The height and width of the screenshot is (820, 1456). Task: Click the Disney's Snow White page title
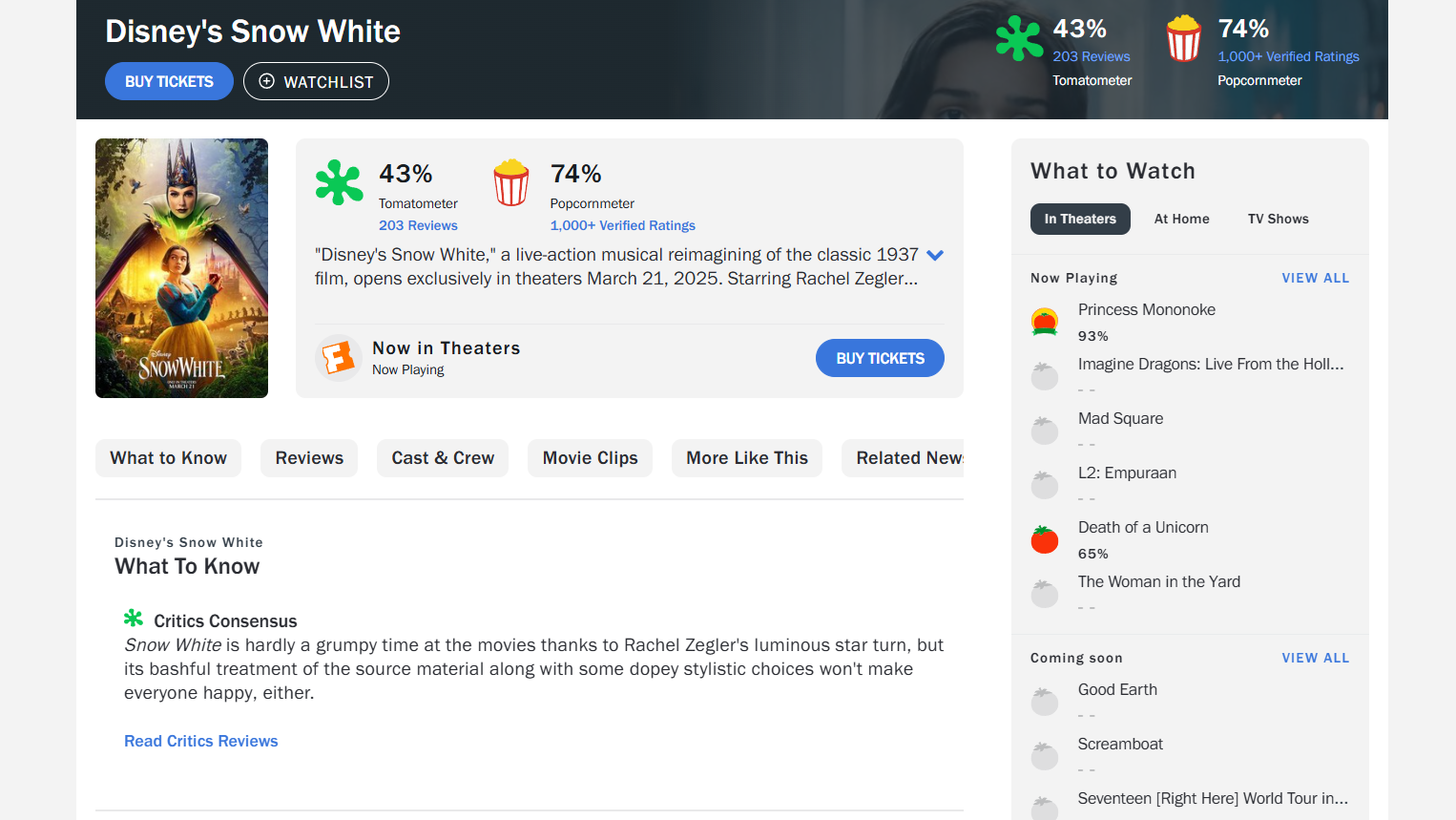pos(253,32)
